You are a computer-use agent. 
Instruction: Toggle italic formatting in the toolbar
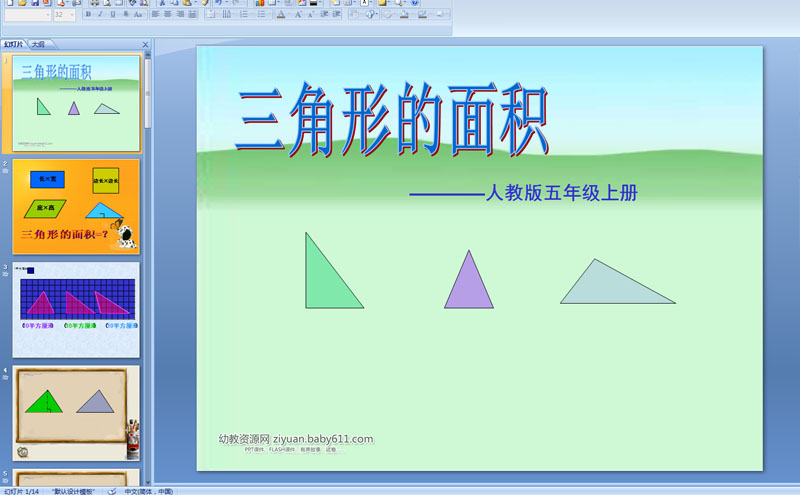(x=100, y=14)
